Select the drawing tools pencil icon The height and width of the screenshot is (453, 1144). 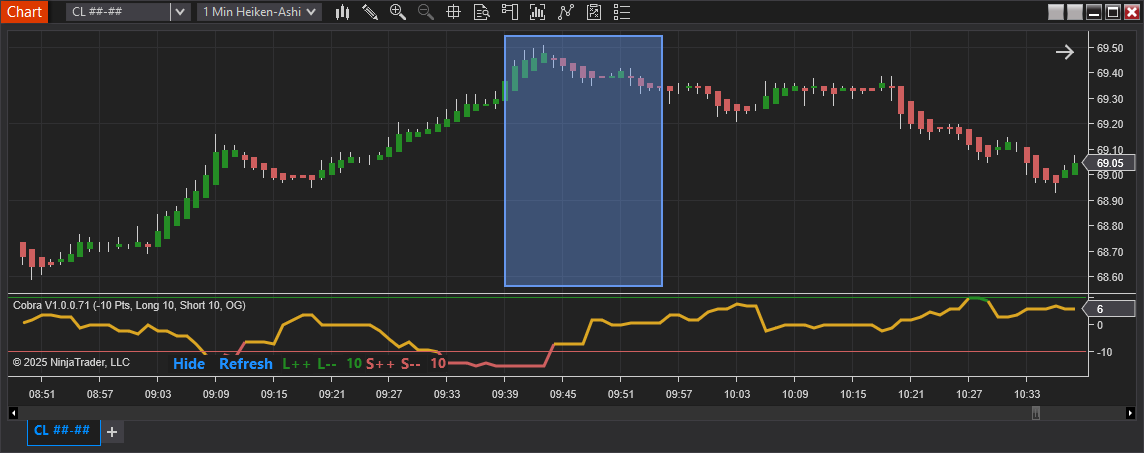[x=370, y=12]
